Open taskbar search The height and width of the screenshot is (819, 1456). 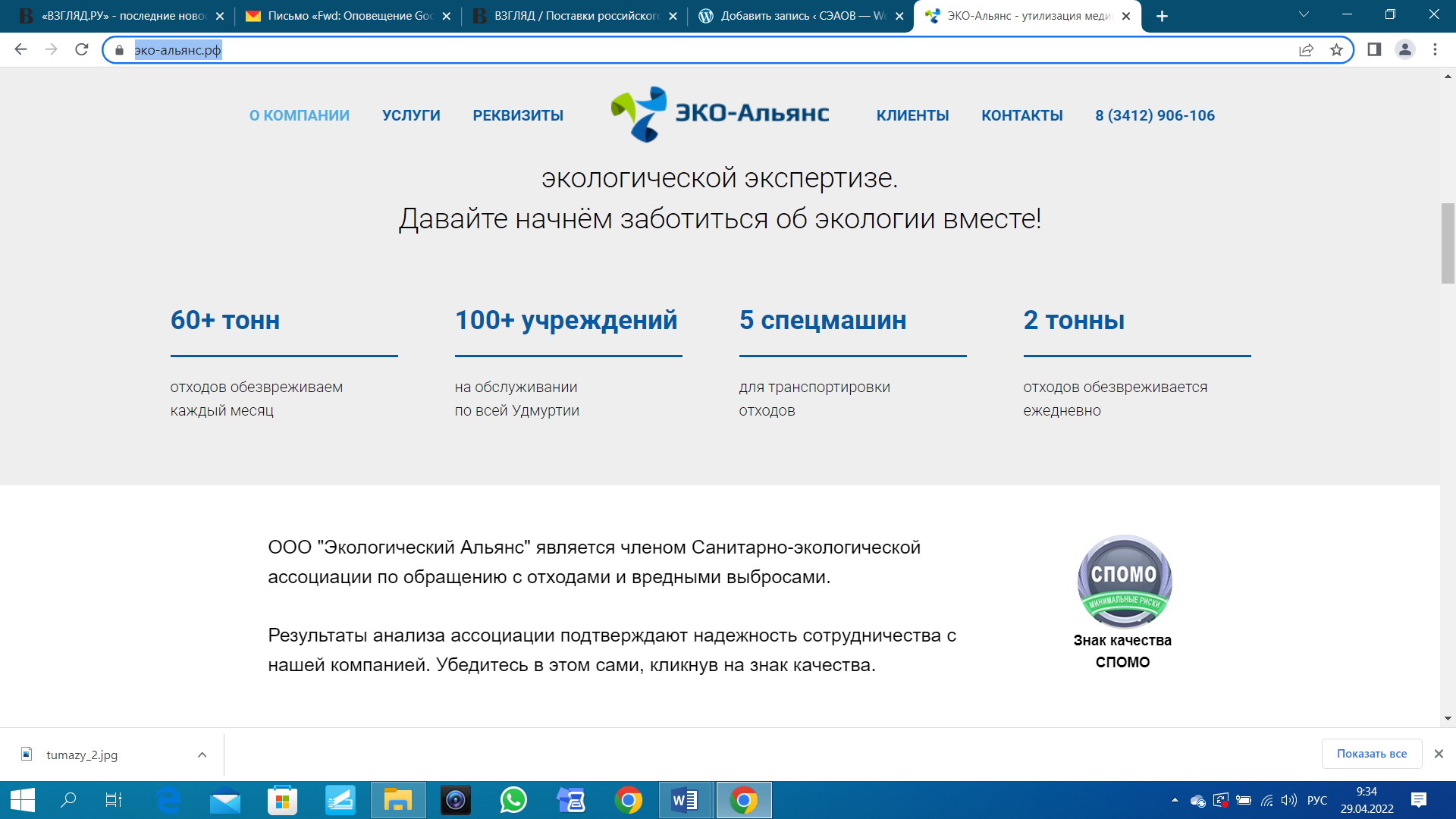click(x=68, y=800)
